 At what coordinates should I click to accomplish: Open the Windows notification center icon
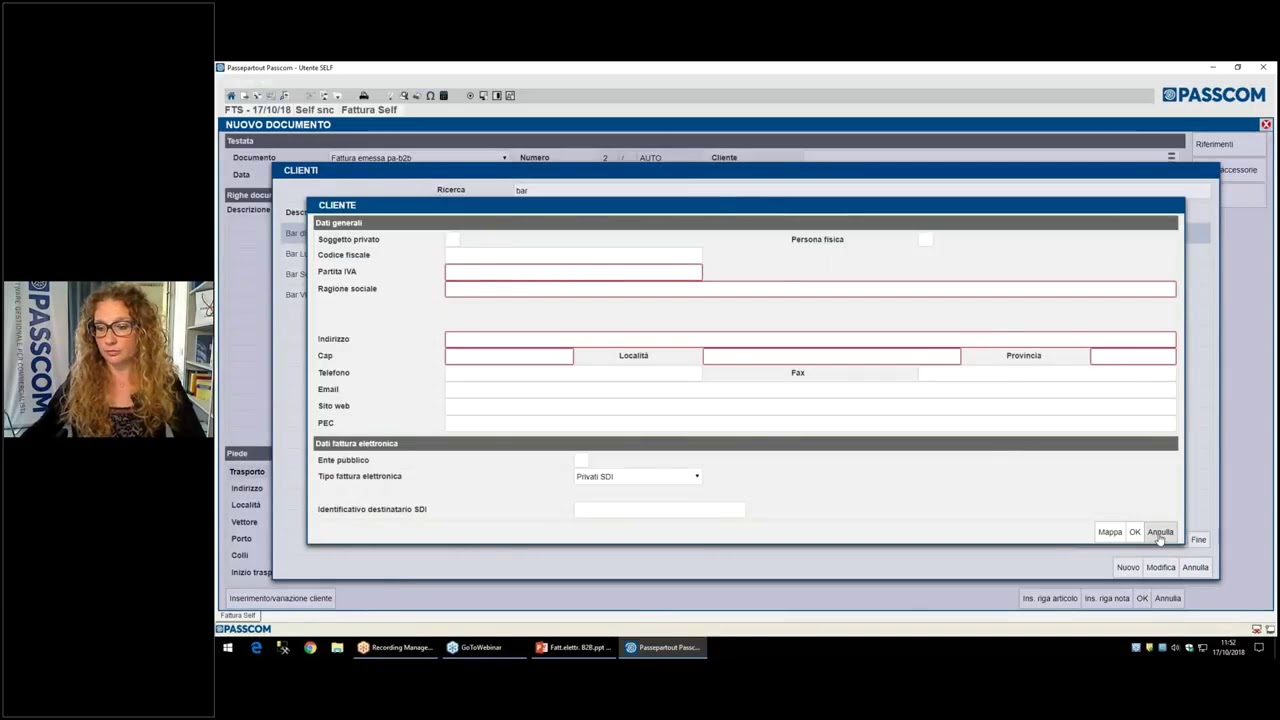pos(1259,648)
